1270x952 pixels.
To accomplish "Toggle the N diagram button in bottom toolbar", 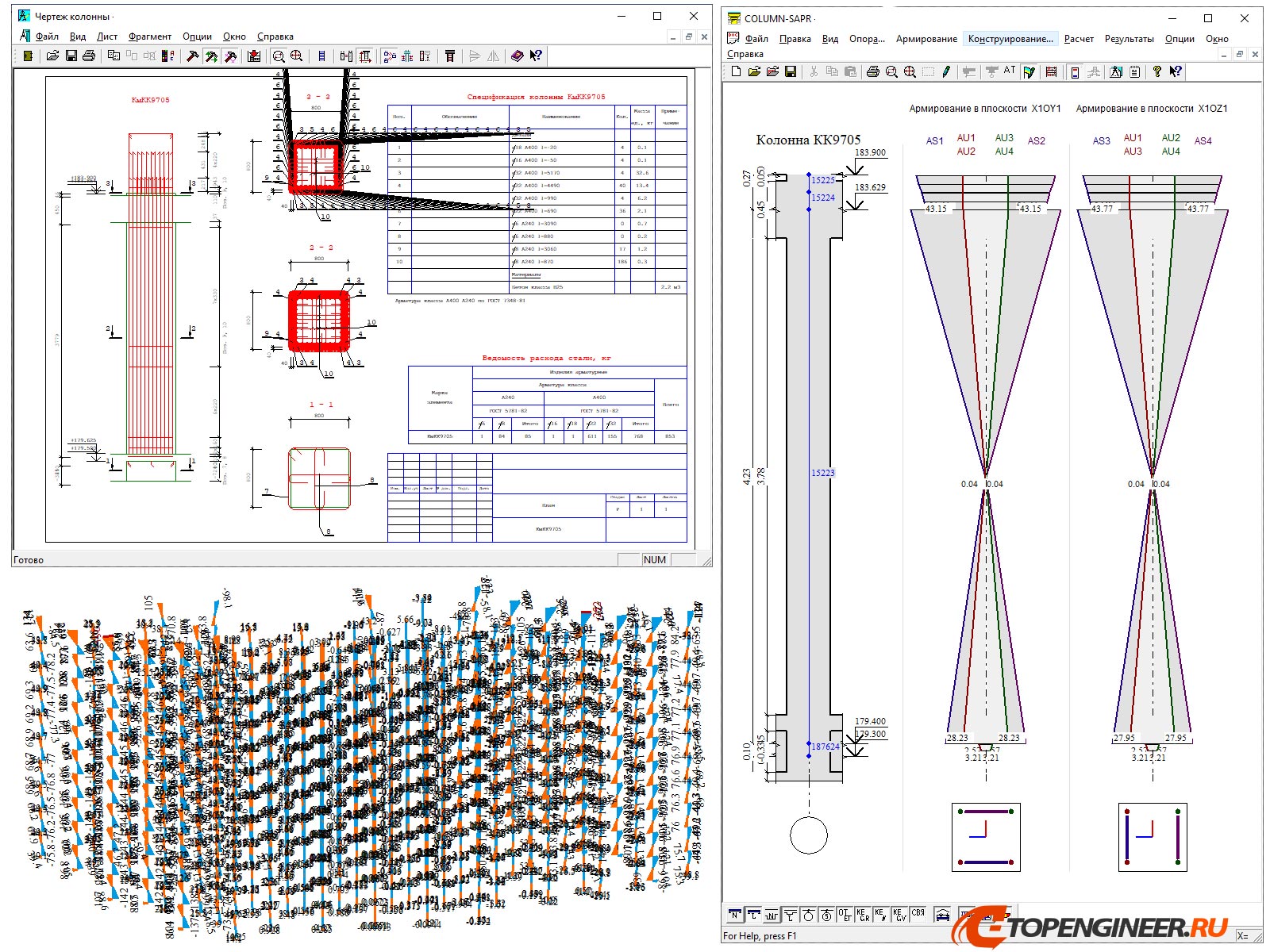I will [734, 915].
